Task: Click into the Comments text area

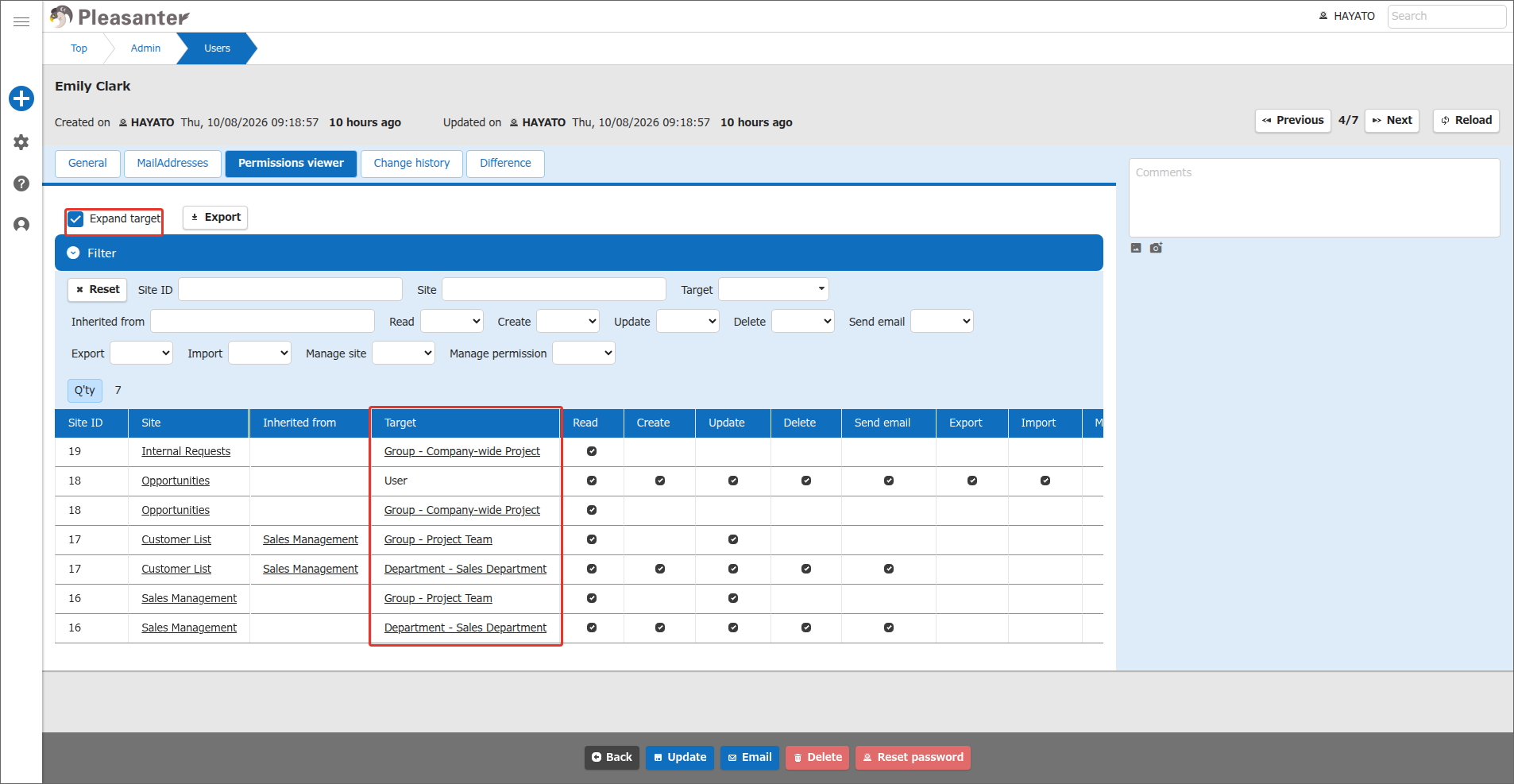Action: click(1315, 198)
